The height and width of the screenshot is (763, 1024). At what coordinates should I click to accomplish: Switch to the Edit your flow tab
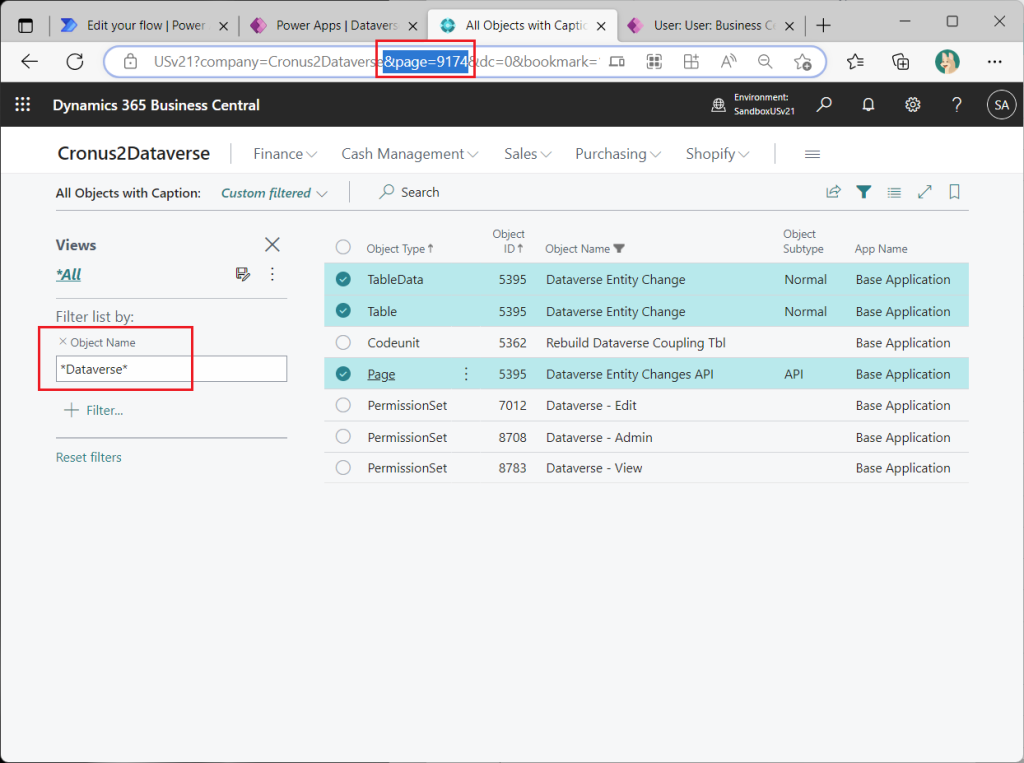click(146, 25)
